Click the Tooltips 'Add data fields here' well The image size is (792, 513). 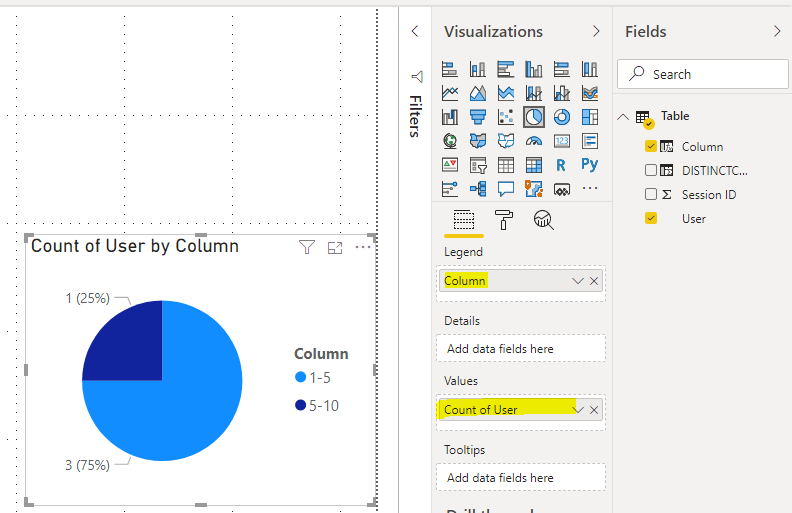(521, 477)
